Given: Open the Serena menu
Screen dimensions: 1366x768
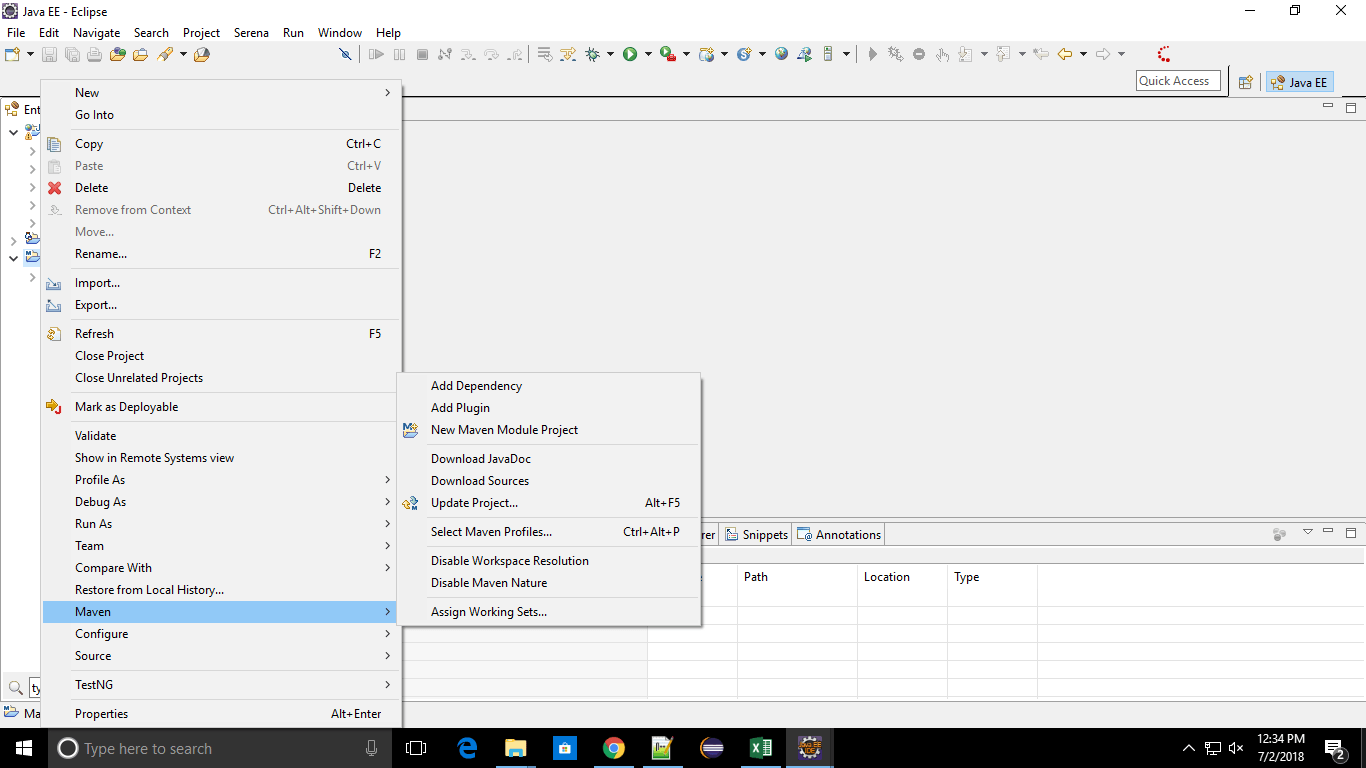Looking at the screenshot, I should (x=251, y=33).
